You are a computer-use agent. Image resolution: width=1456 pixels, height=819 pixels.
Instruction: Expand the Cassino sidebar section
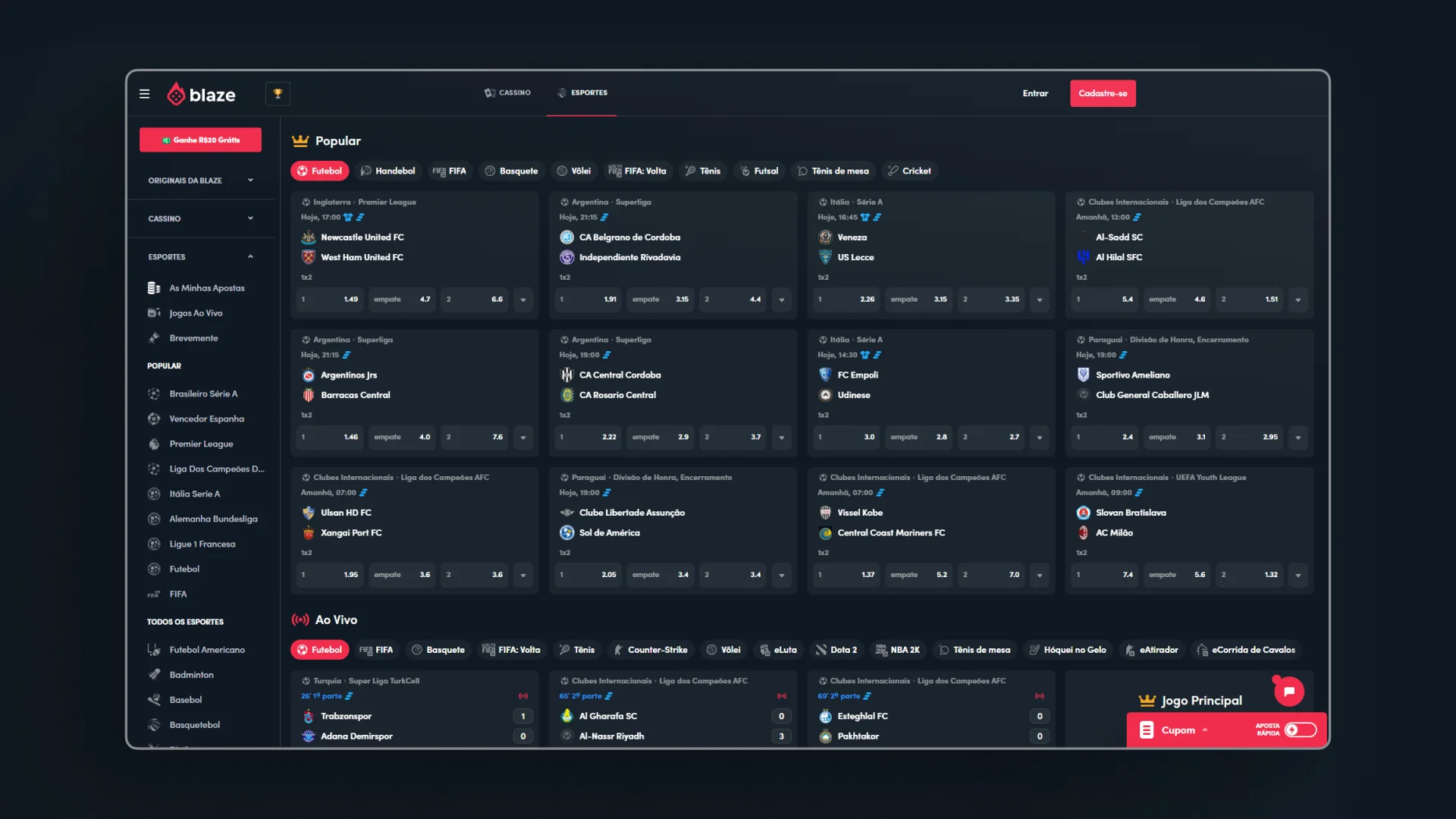coord(200,218)
